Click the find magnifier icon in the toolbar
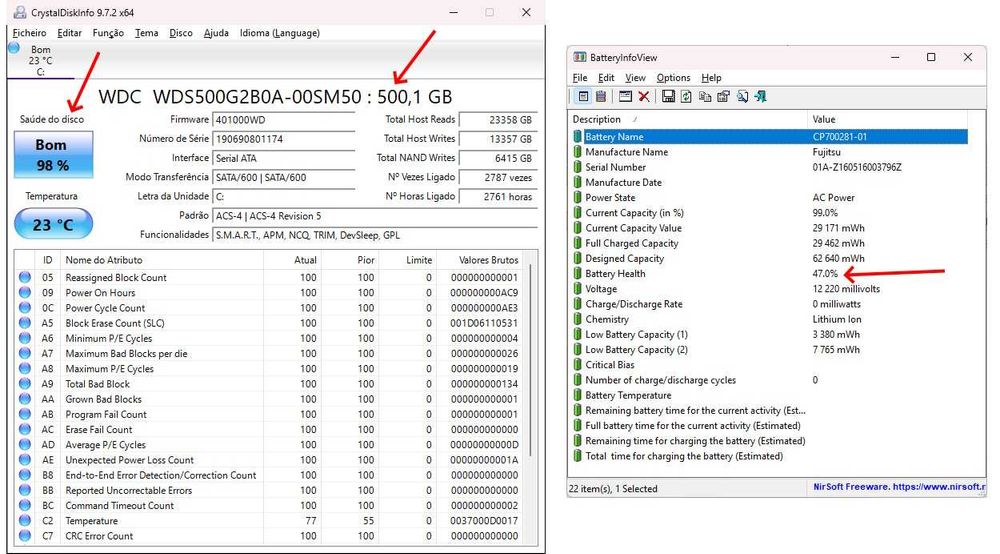This screenshot has height=554, width=1000. (x=741, y=97)
